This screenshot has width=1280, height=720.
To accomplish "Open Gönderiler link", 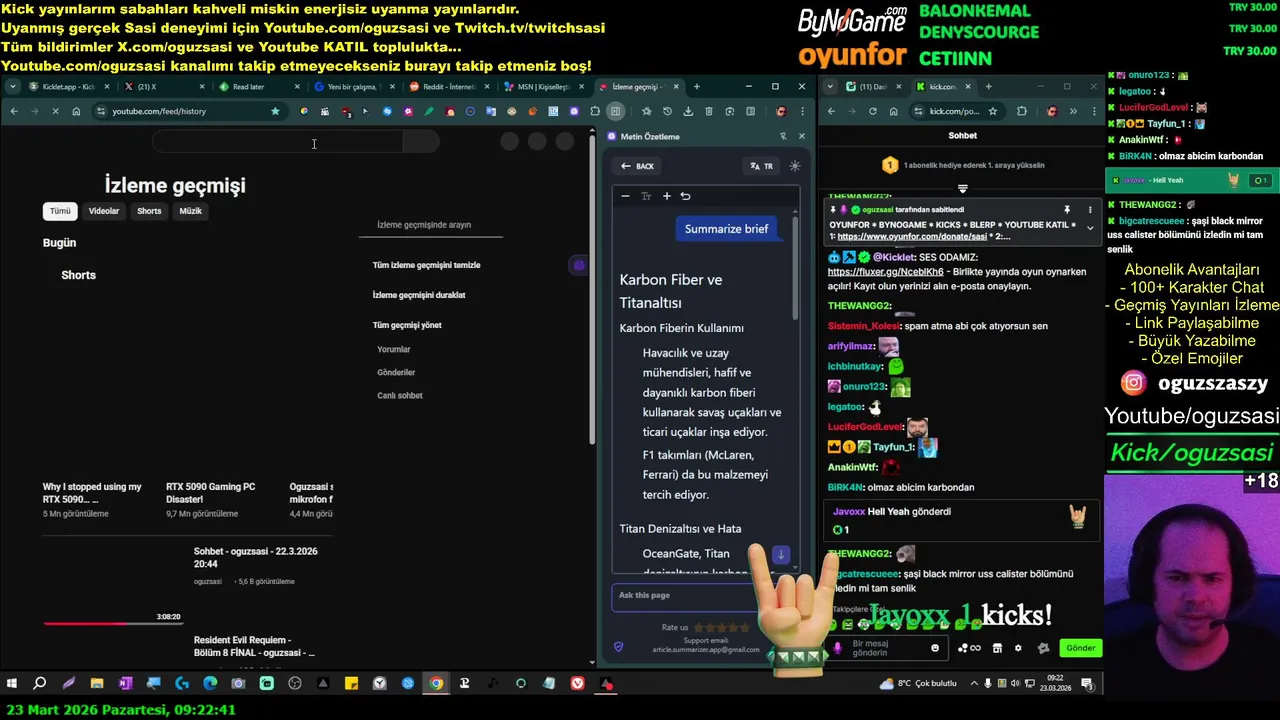I will [395, 372].
